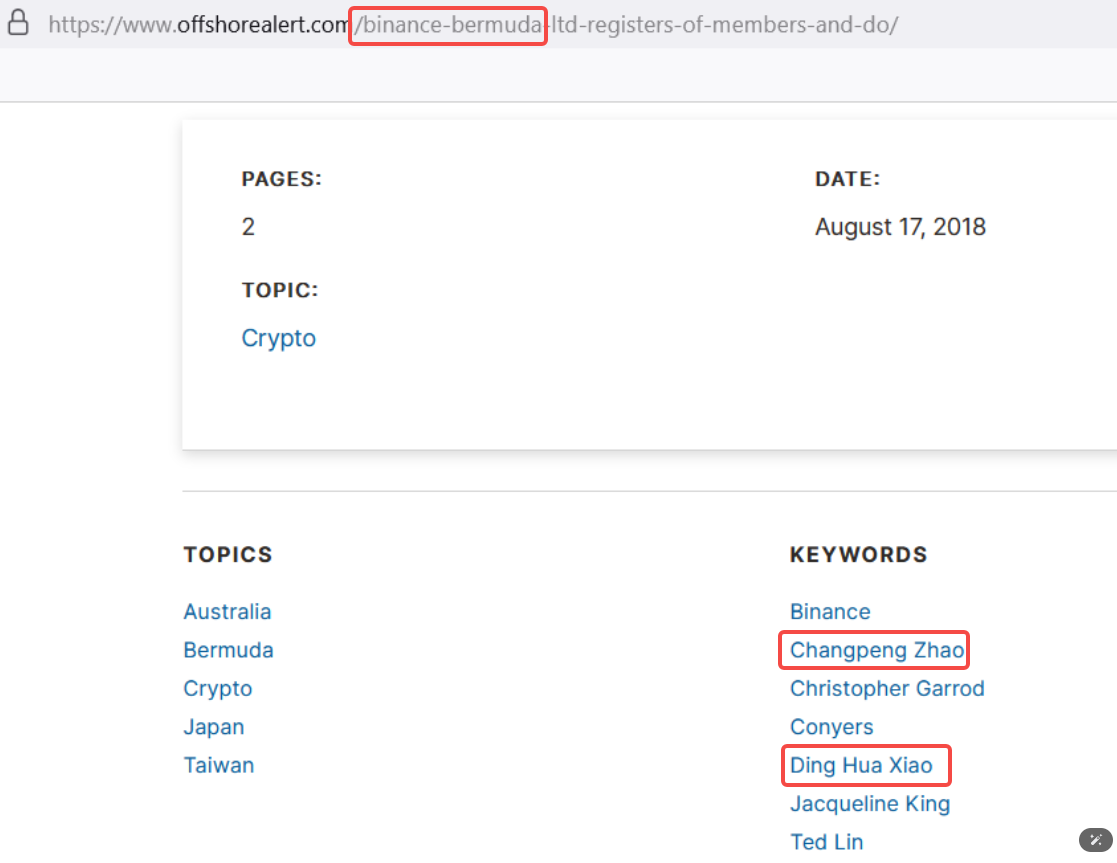Open the Christopher Garrod keyword link

(x=887, y=689)
